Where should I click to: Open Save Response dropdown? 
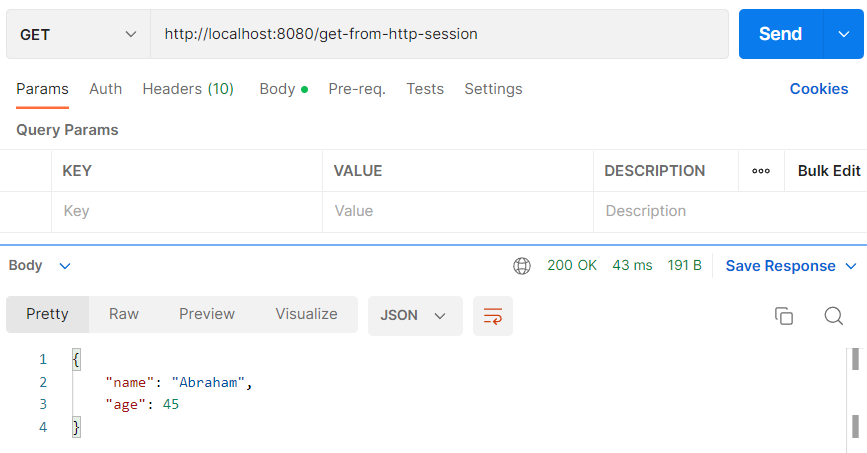coord(791,266)
